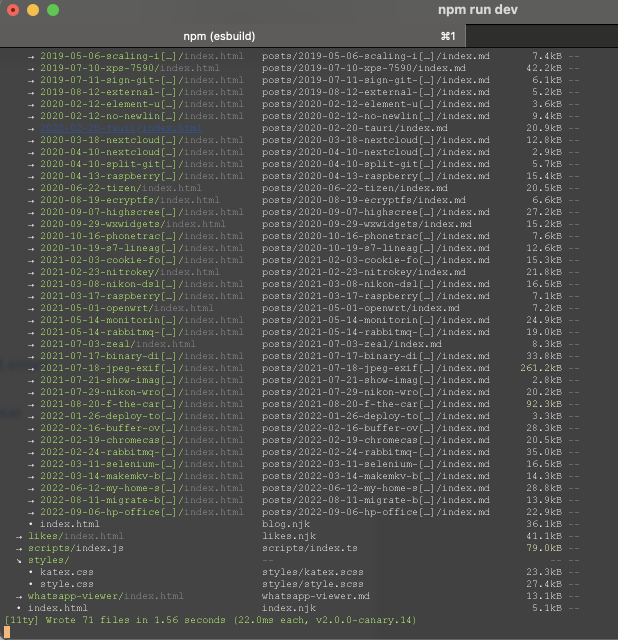The image size is (618, 640).
Task: Click the bullet before blog index.html
Action: click(x=31, y=524)
